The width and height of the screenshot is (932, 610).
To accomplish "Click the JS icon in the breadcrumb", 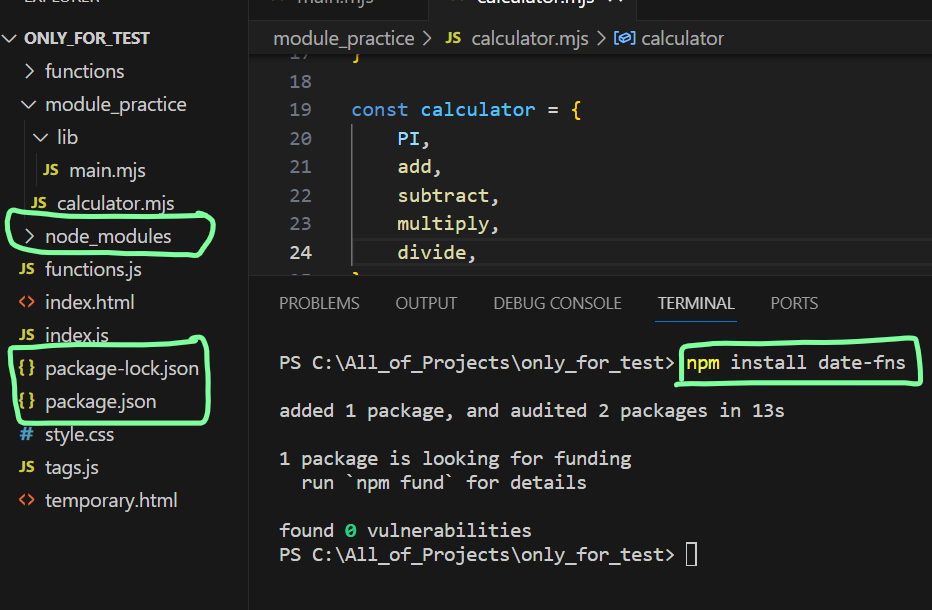I will [x=453, y=39].
